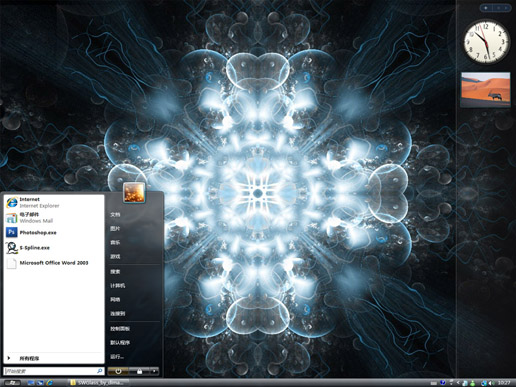Open Internet Explorer quick launch icon

point(50,383)
